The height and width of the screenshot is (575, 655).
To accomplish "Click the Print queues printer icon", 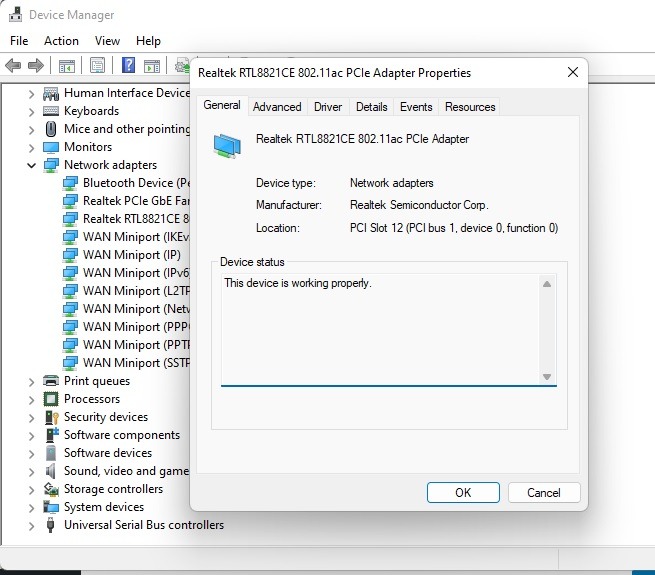I will point(51,381).
